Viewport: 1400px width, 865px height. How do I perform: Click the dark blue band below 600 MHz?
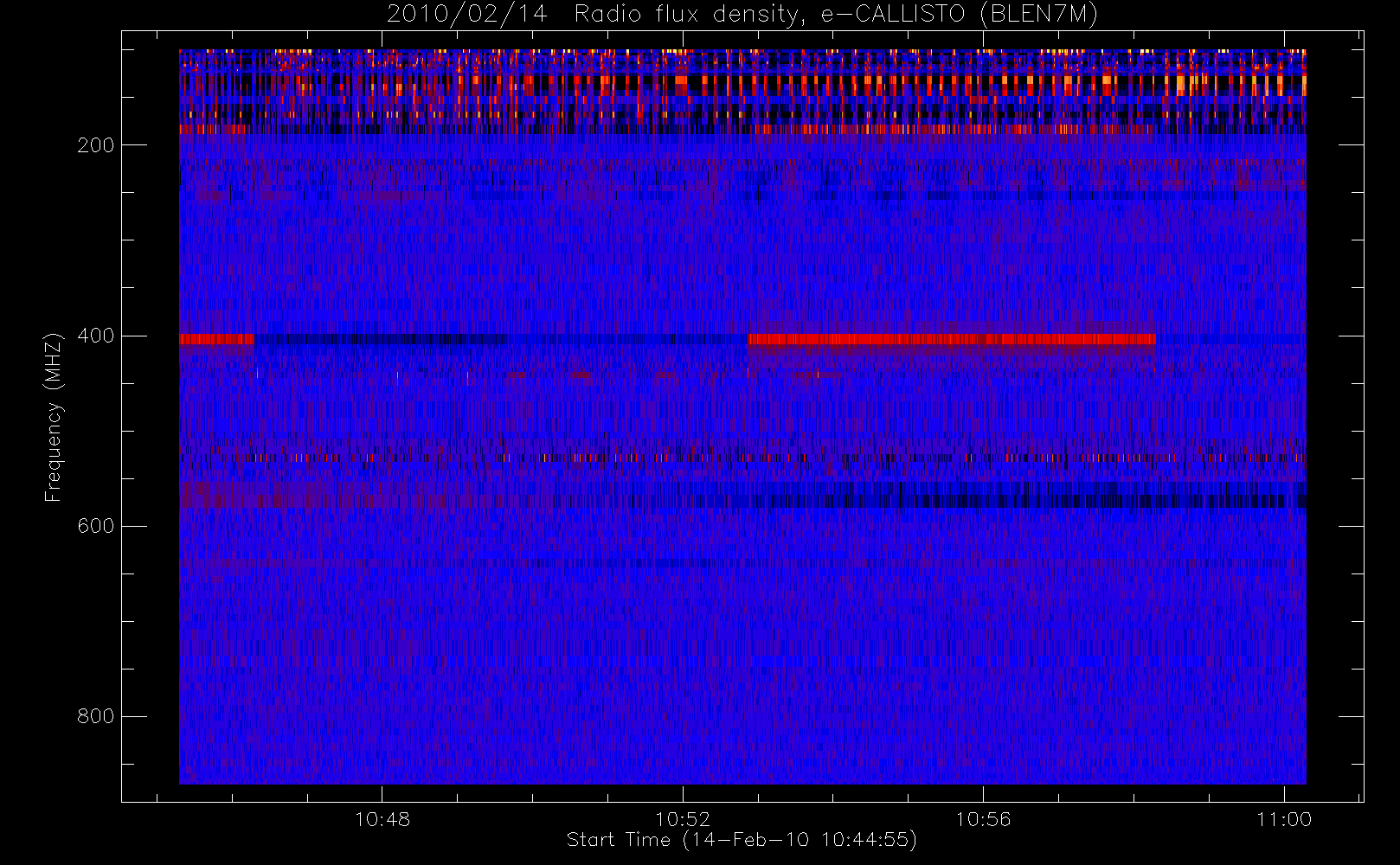pos(1019,501)
